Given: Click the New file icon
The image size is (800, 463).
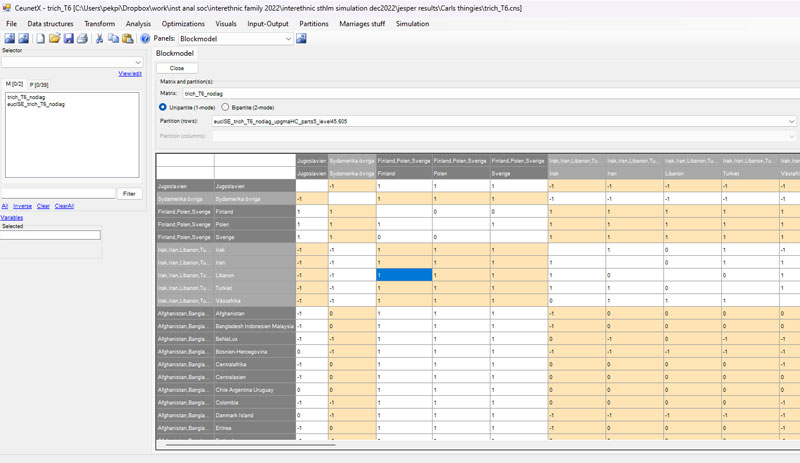Looking at the screenshot, I should pyautogui.click(x=40, y=39).
